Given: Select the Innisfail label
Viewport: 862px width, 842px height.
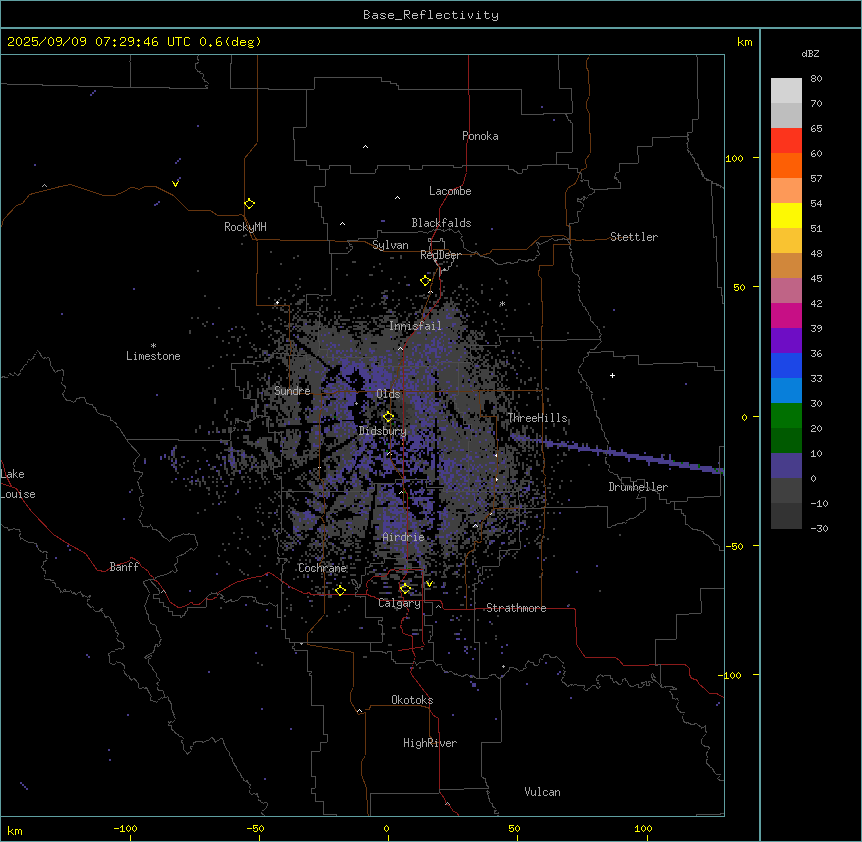Looking at the screenshot, I should coord(415,326).
